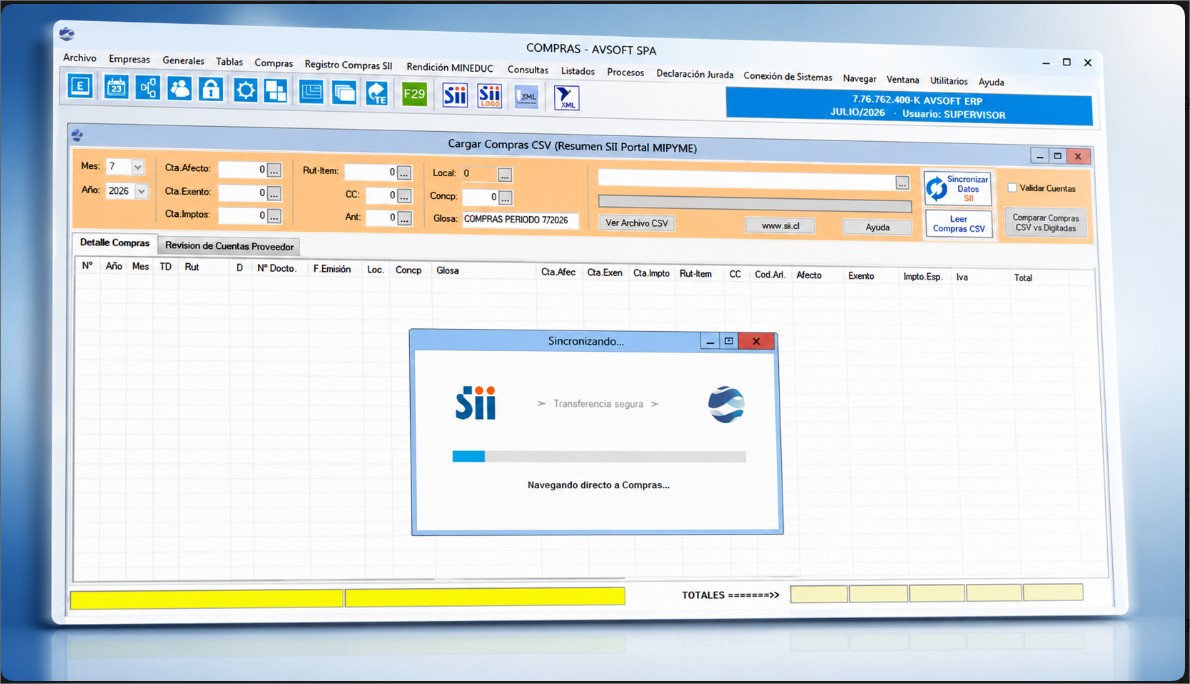The height and width of the screenshot is (684, 1190).
Task: Click the Sii toolbar icon
Action: pos(455,95)
